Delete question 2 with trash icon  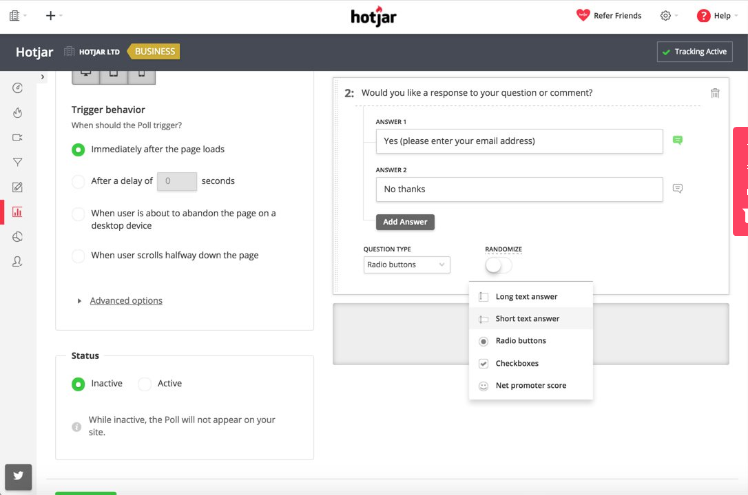pyautogui.click(x=715, y=93)
